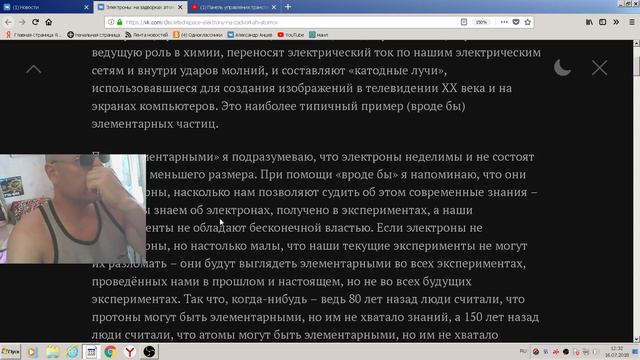Screen dimensions: 640x360
Task: Save page to Pocket
Action: click(x=516, y=22)
